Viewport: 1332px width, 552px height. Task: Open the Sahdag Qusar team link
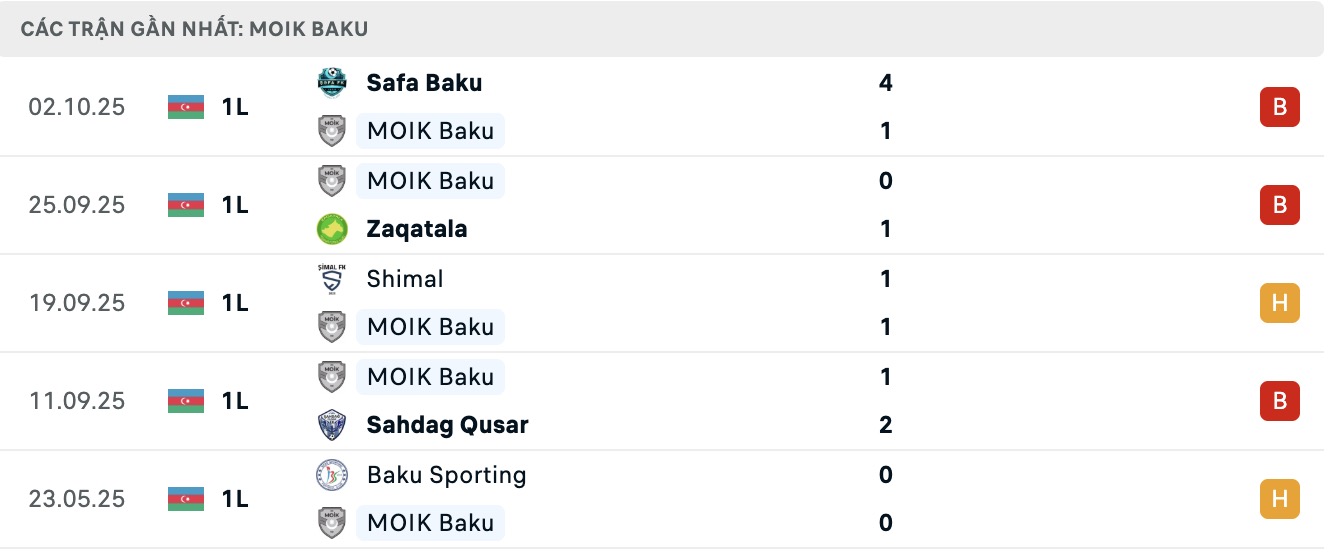click(447, 425)
